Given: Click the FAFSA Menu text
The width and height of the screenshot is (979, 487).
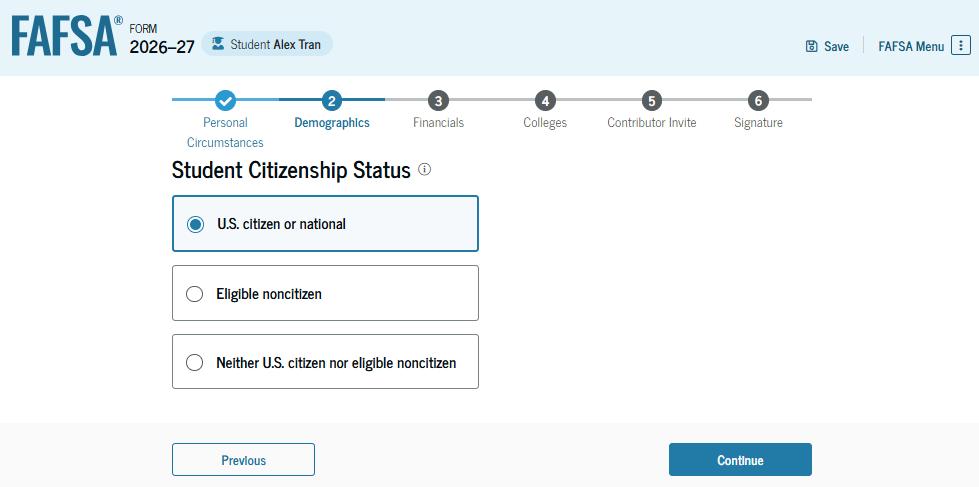Looking at the screenshot, I should pos(910,46).
